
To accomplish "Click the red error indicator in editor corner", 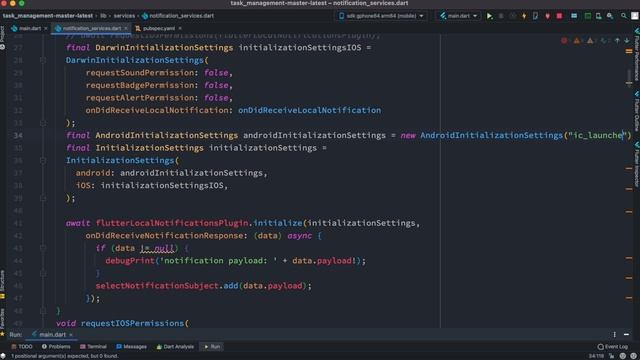I will coord(564,40).
